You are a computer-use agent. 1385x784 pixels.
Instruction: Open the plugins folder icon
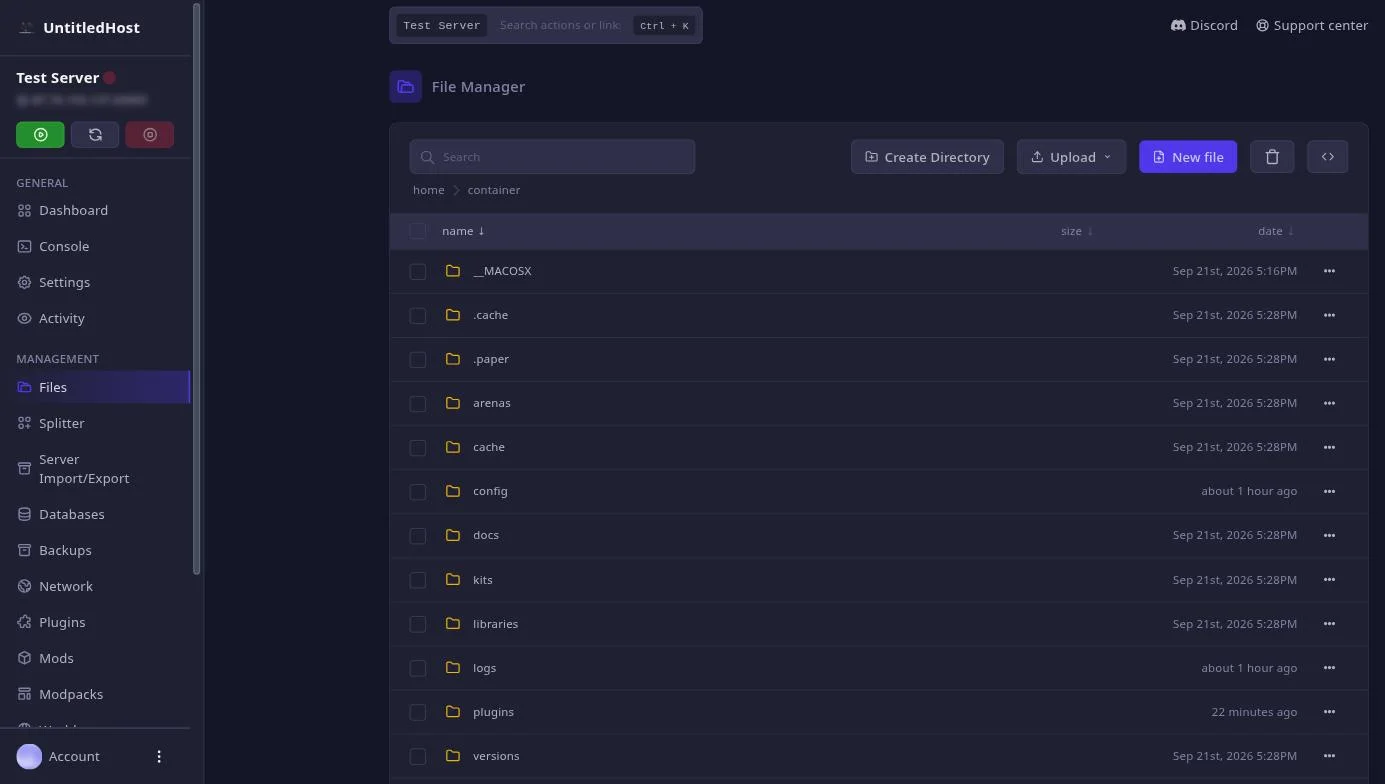453,712
